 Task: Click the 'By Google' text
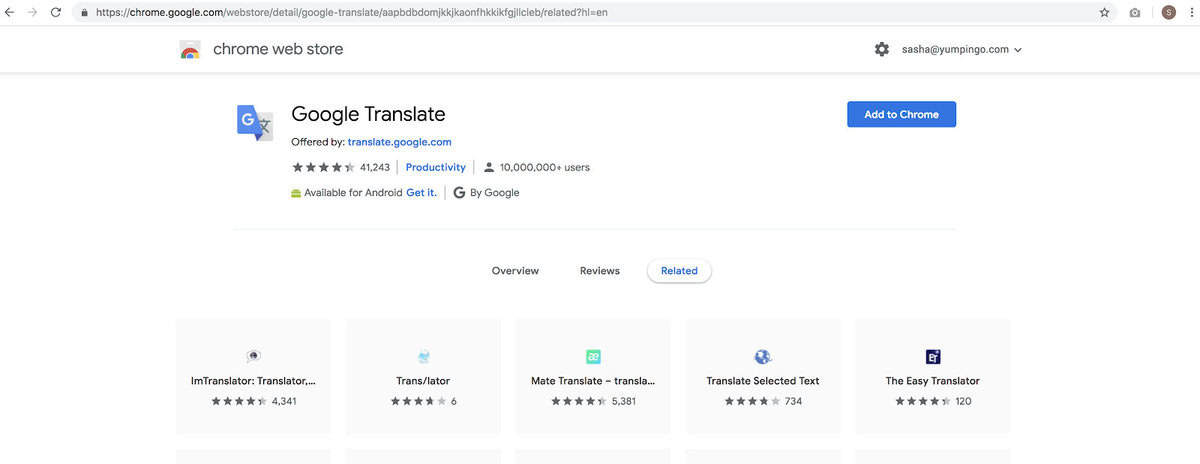coord(495,193)
